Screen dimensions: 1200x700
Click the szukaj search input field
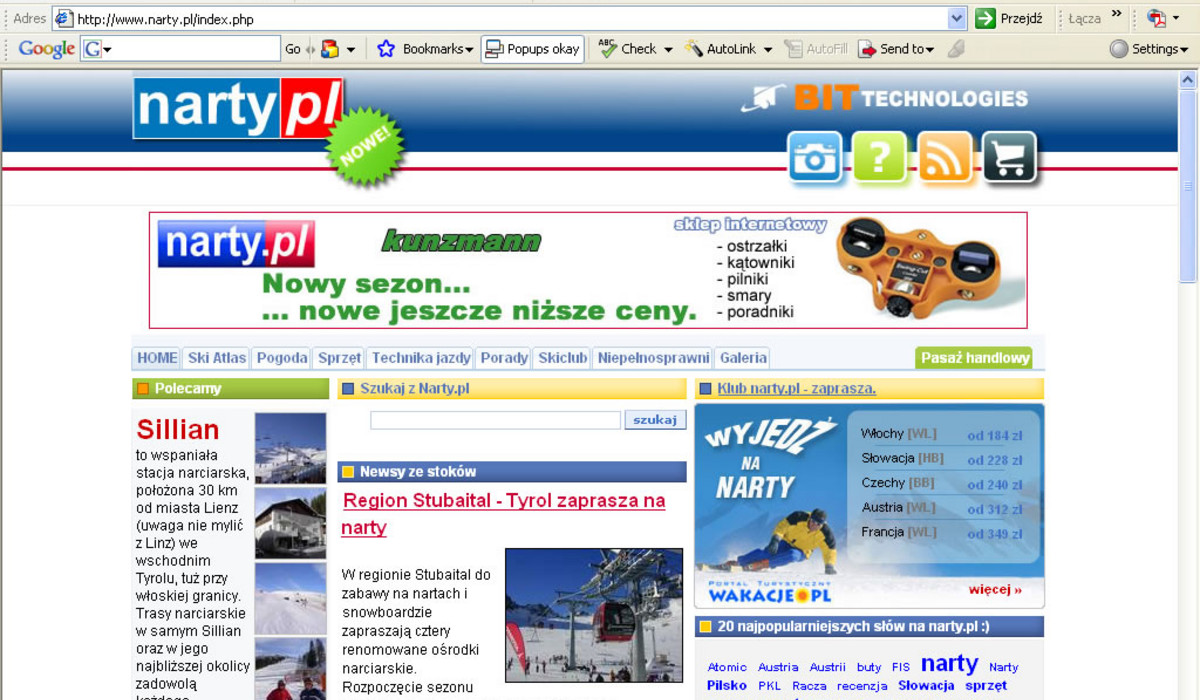click(x=494, y=420)
